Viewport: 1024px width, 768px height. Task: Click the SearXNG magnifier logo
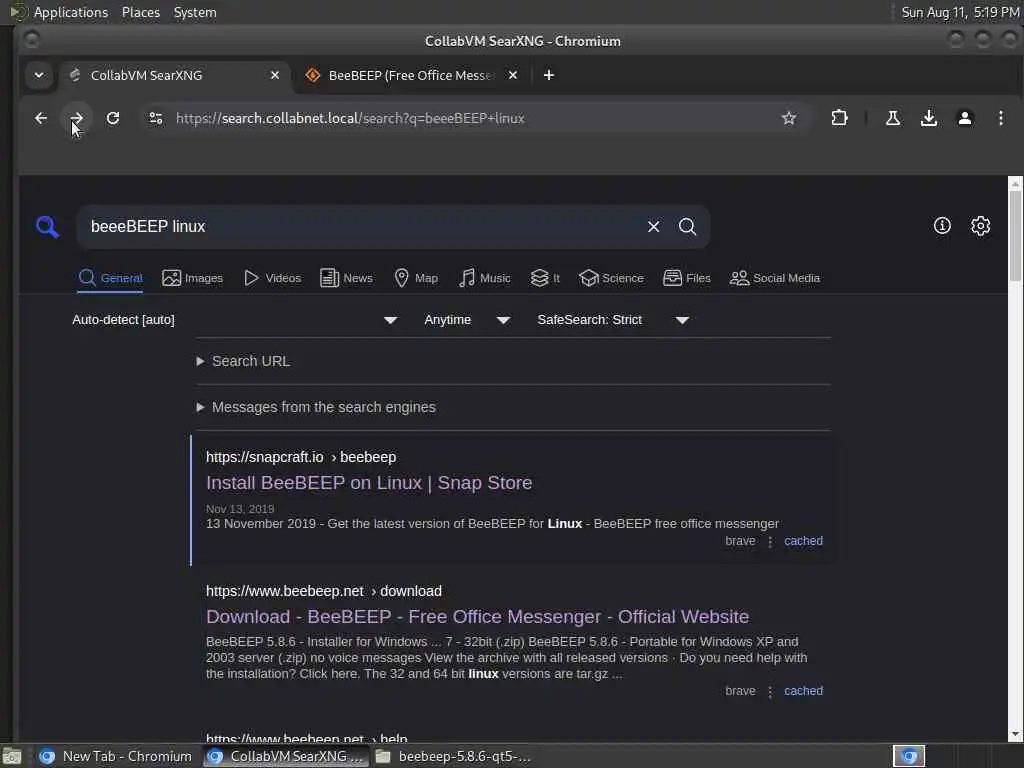pyautogui.click(x=47, y=227)
